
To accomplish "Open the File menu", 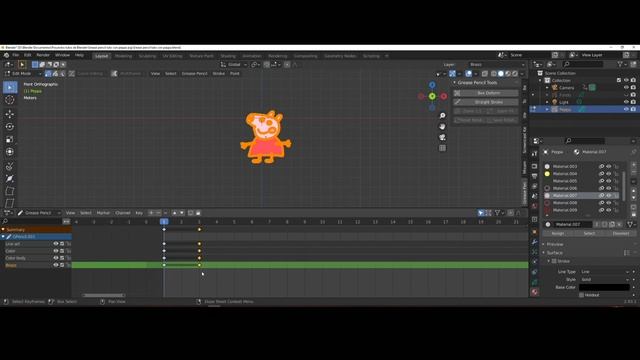I will pos(16,55).
